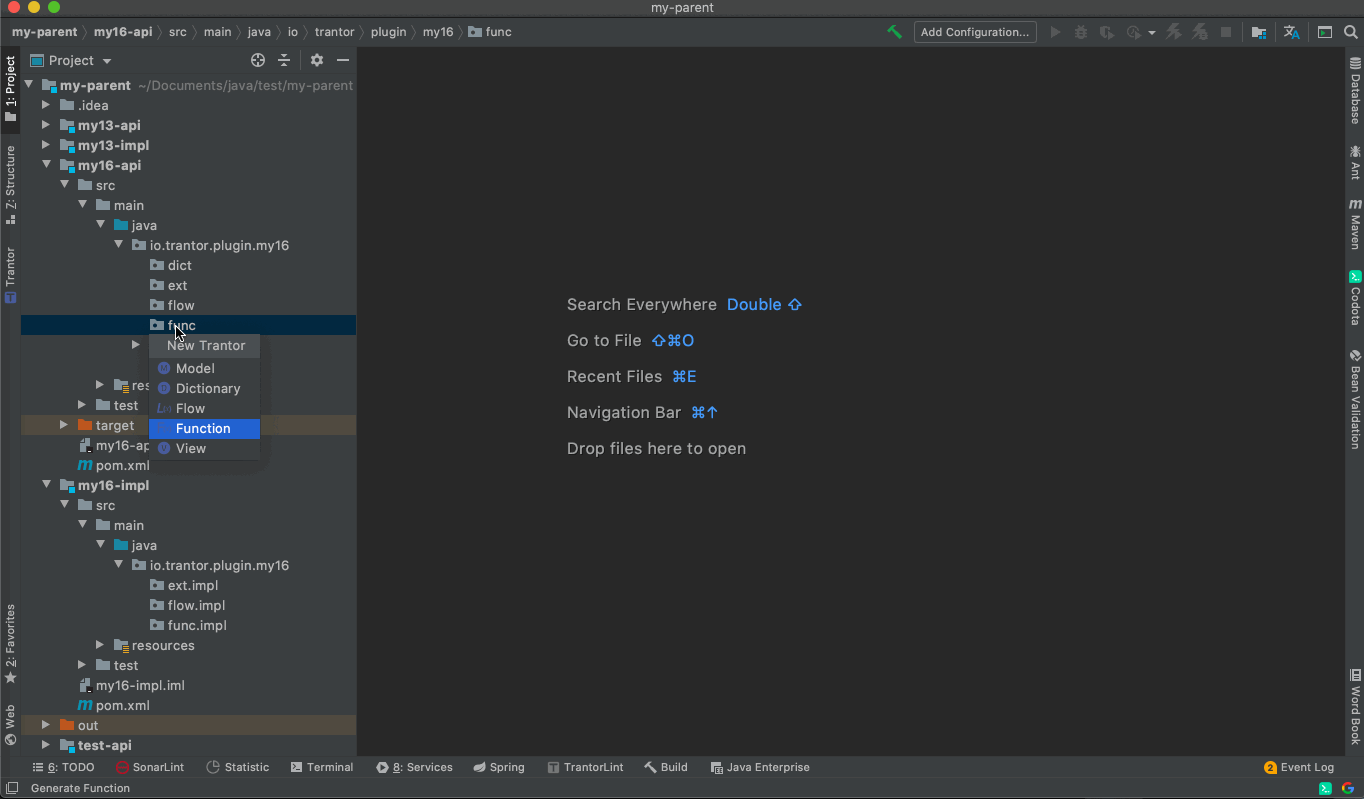The height and width of the screenshot is (799, 1364).
Task: Click the Build Project hammer icon
Action: click(x=894, y=32)
